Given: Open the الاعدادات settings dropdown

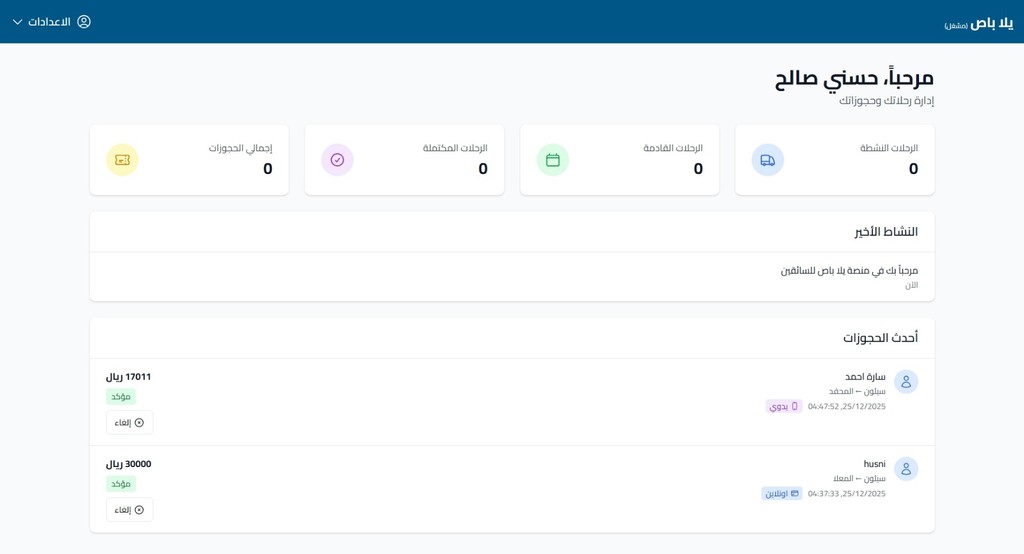Looking at the screenshot, I should point(52,22).
